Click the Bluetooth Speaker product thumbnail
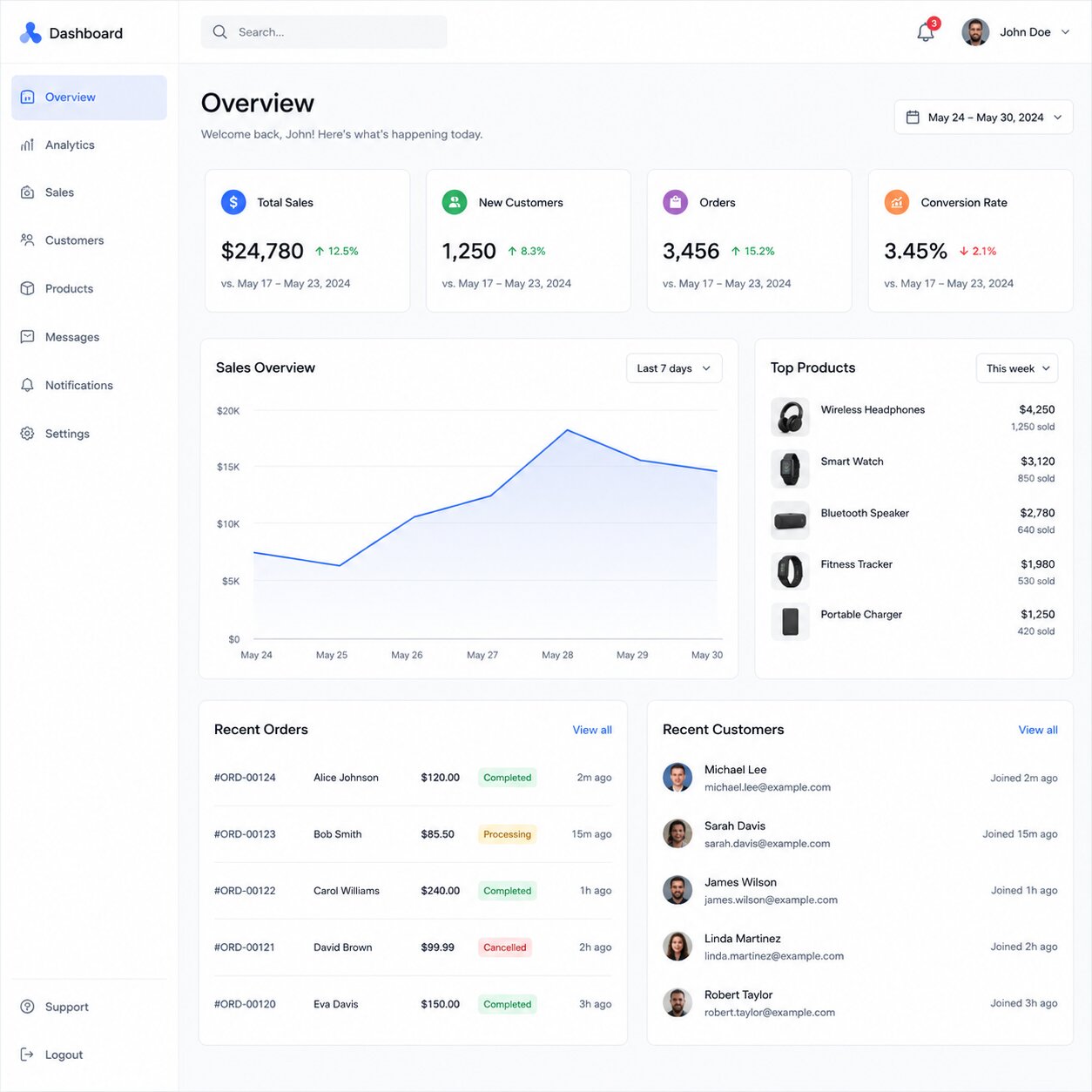Screen dimensions: 1092x1092 pyautogui.click(x=791, y=521)
